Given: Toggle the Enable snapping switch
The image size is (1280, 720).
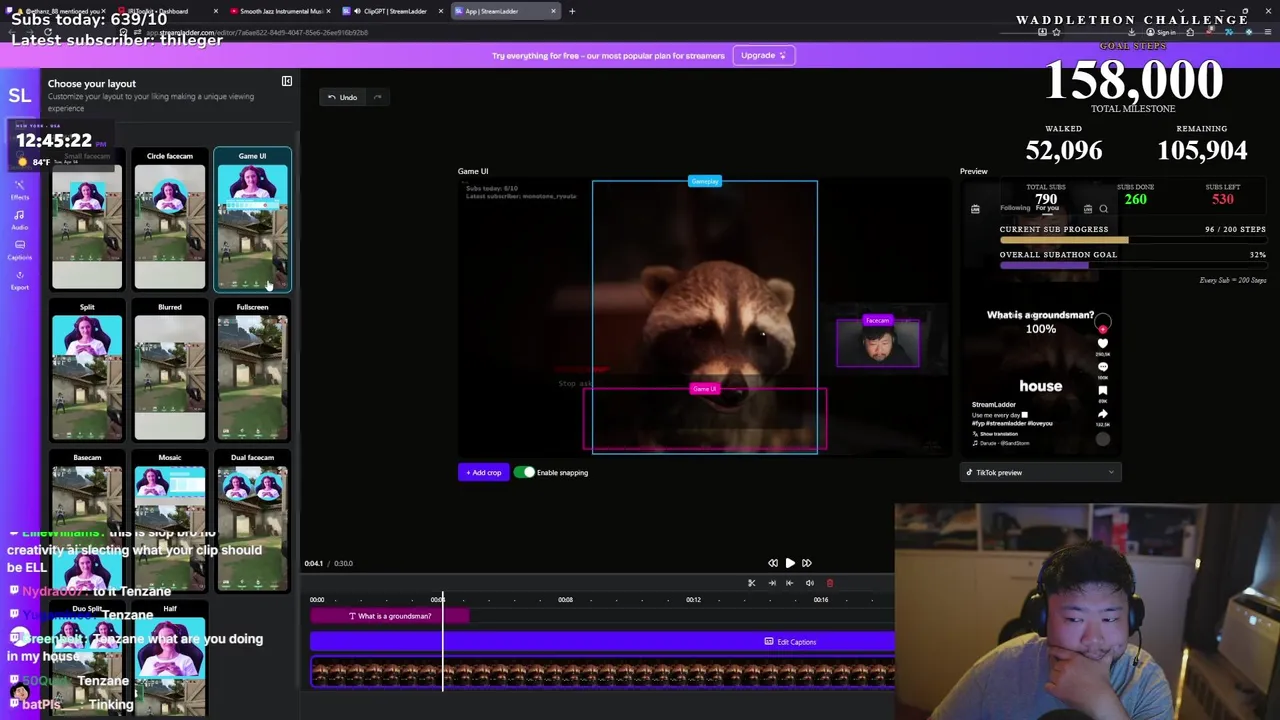Looking at the screenshot, I should (x=524, y=472).
